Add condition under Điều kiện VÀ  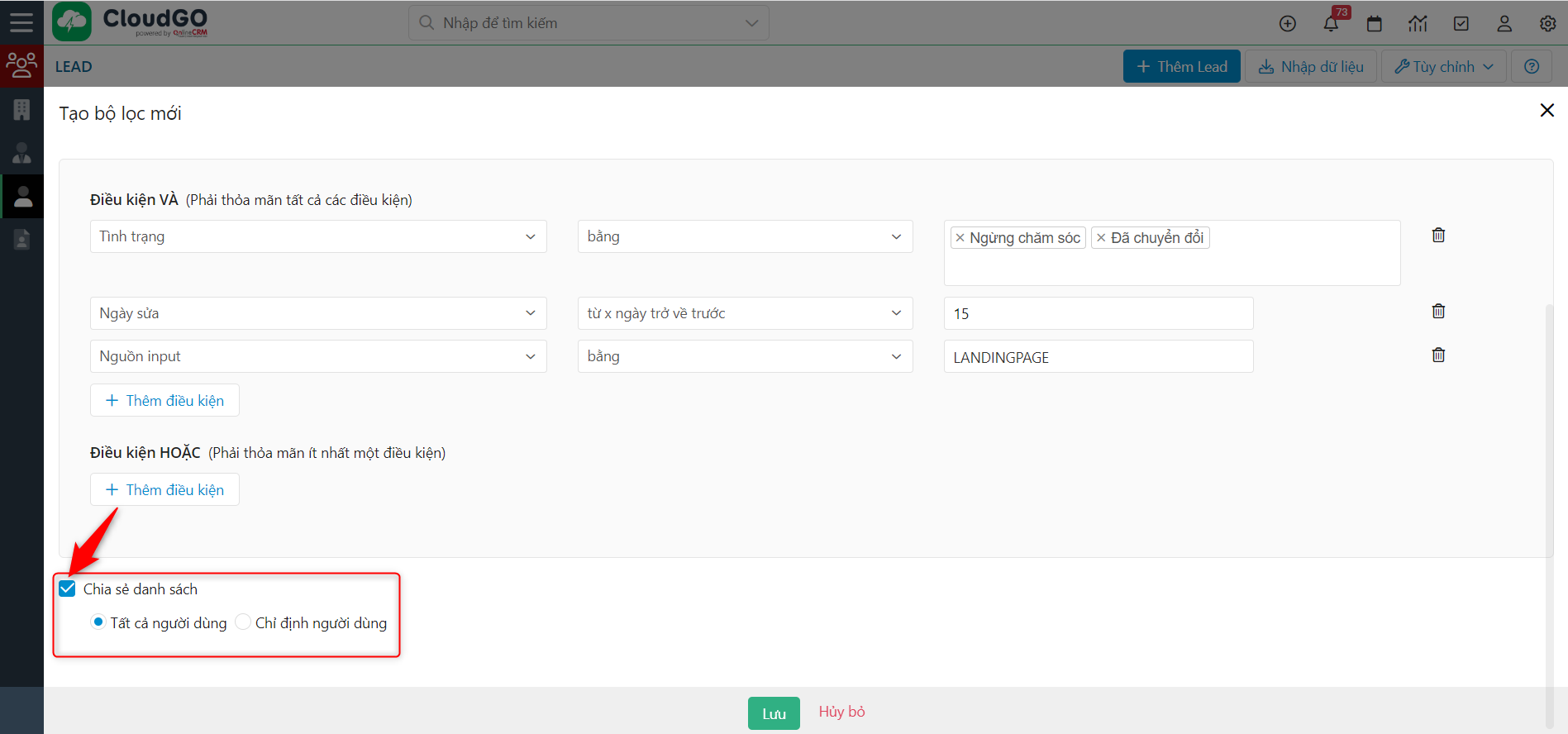coord(164,400)
